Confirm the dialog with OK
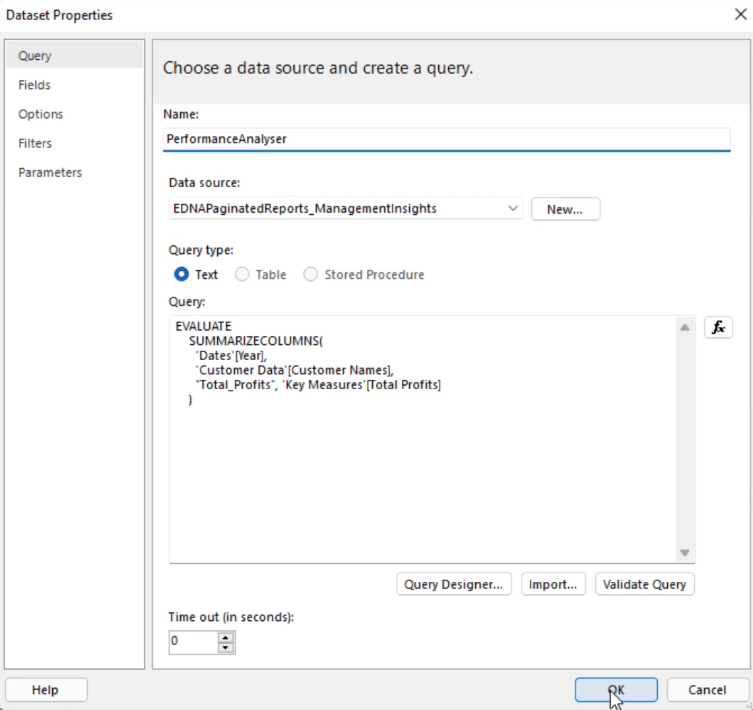753x710 pixels. [616, 690]
